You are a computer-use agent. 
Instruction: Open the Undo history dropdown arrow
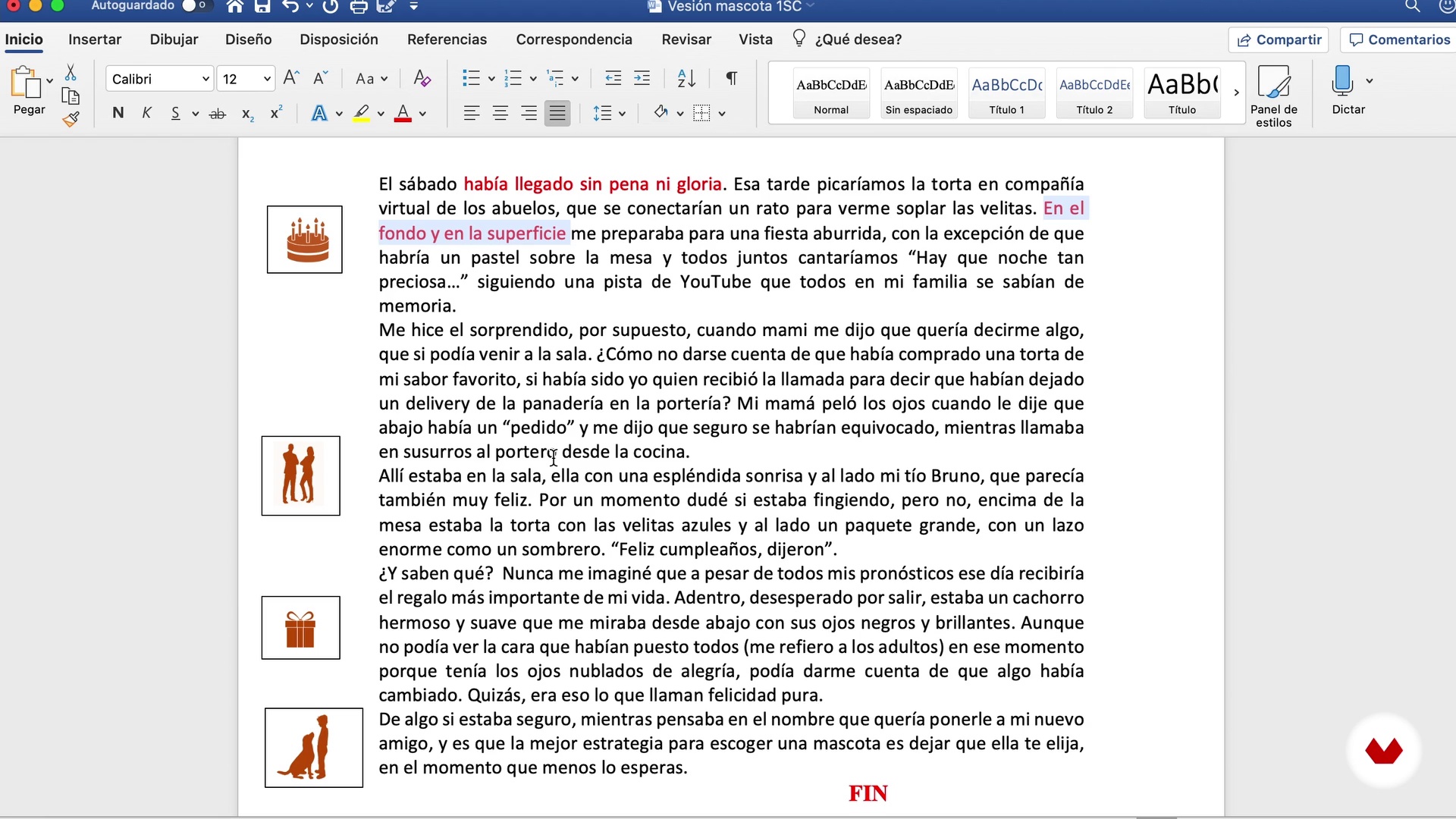click(x=309, y=6)
